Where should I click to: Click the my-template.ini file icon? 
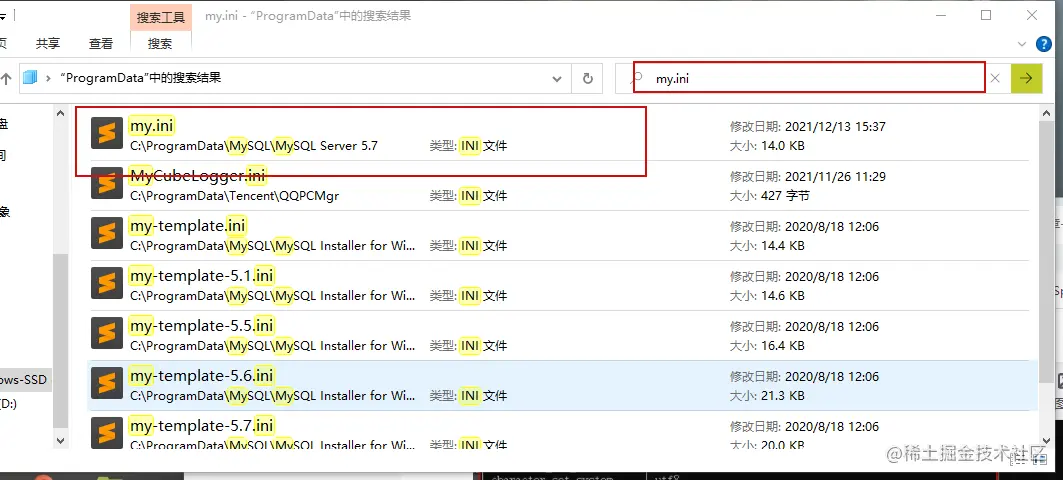107,234
